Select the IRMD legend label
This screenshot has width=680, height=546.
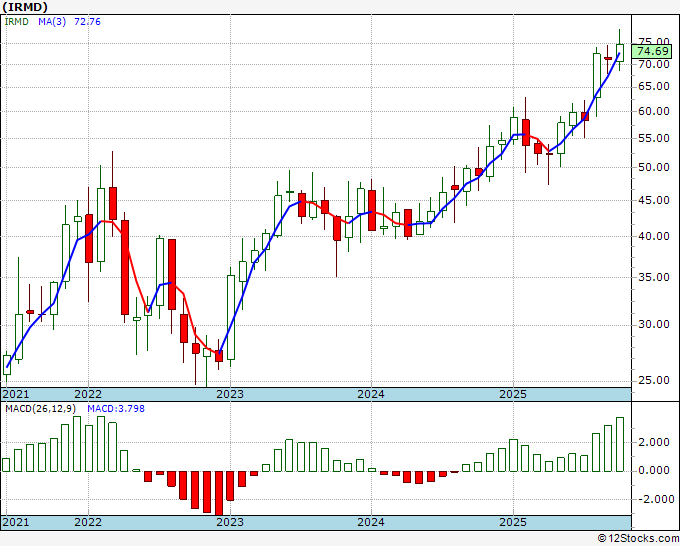coord(16,21)
